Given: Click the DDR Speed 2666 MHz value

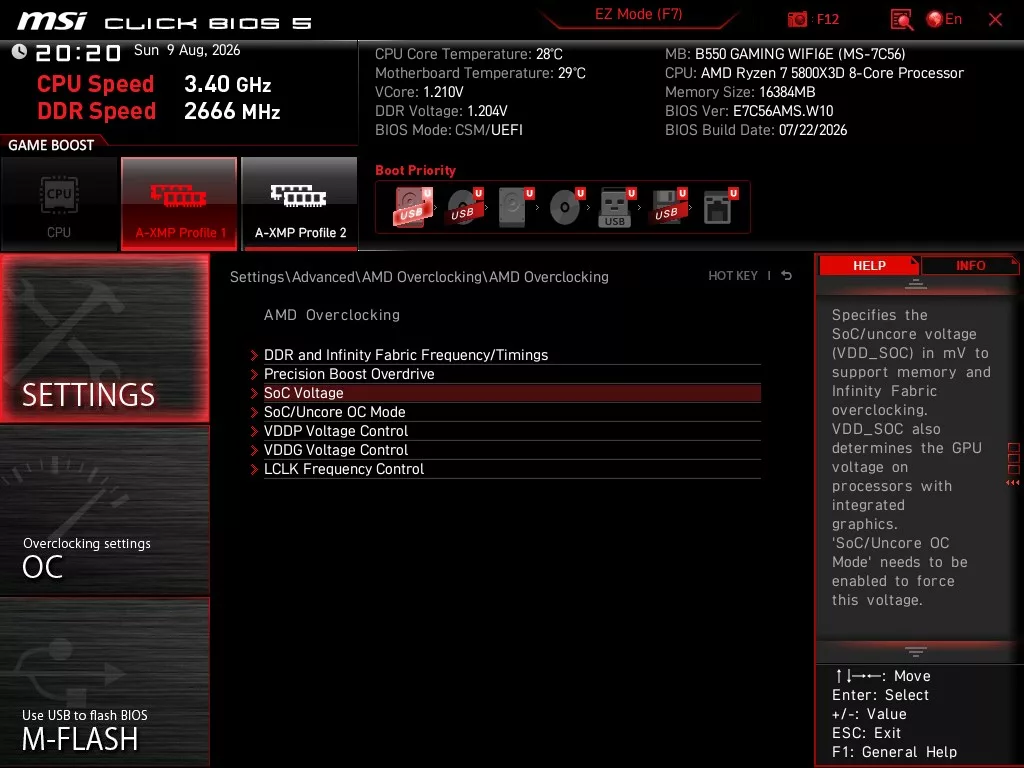Looking at the screenshot, I should [232, 111].
